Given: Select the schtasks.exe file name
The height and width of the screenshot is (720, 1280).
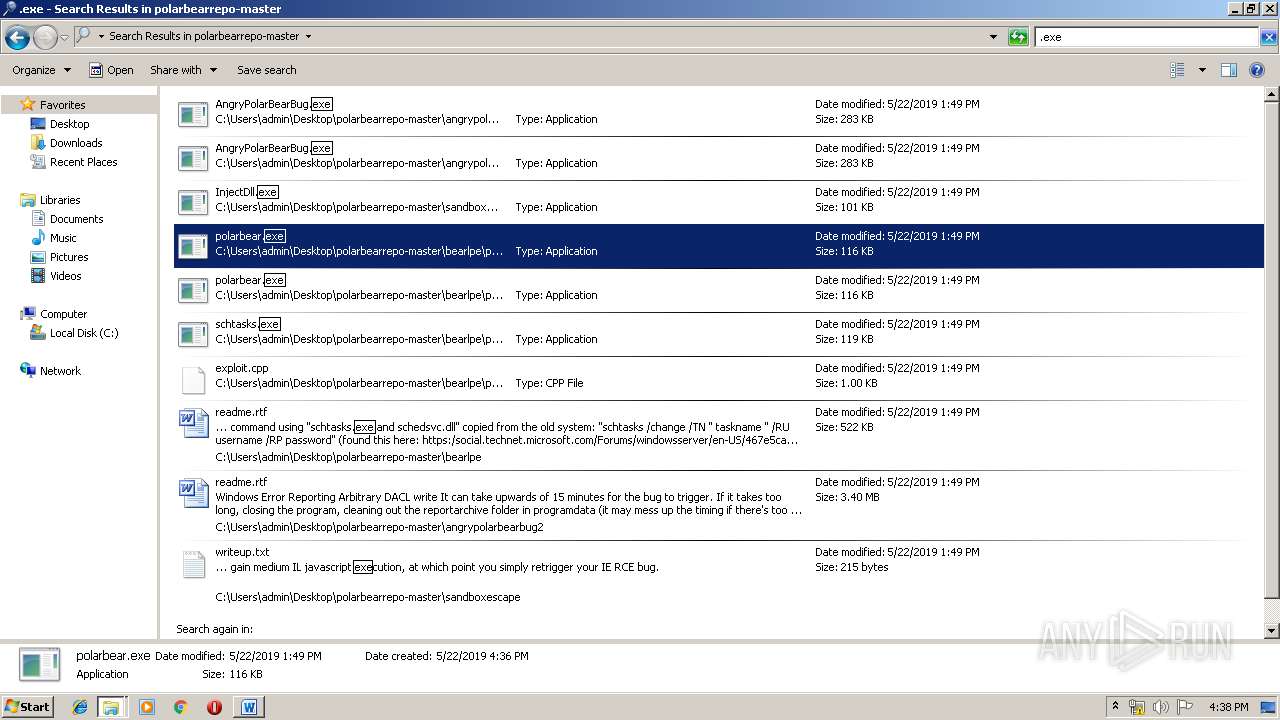Looking at the screenshot, I should [x=248, y=324].
